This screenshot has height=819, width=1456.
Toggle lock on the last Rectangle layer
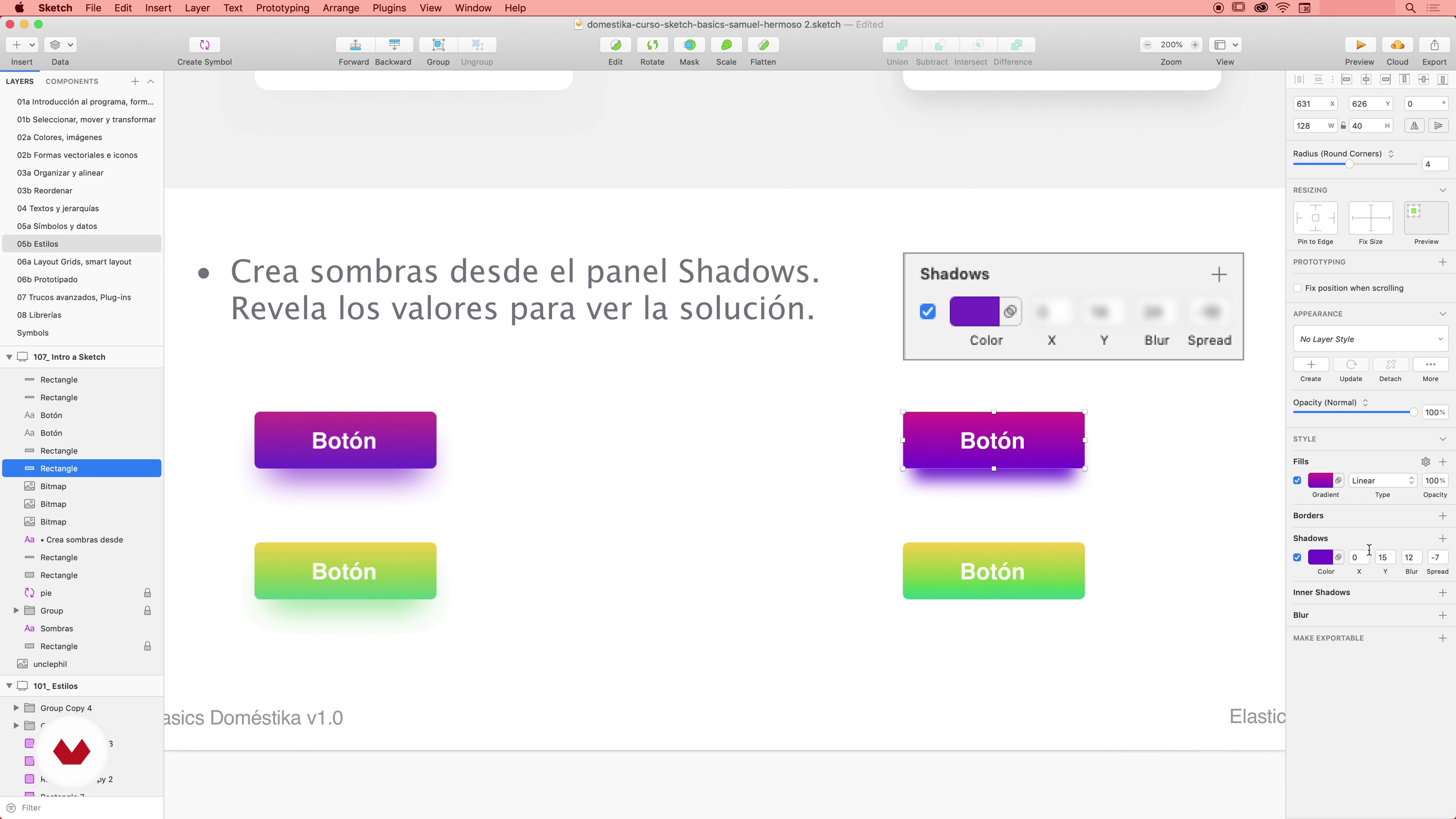click(x=147, y=646)
